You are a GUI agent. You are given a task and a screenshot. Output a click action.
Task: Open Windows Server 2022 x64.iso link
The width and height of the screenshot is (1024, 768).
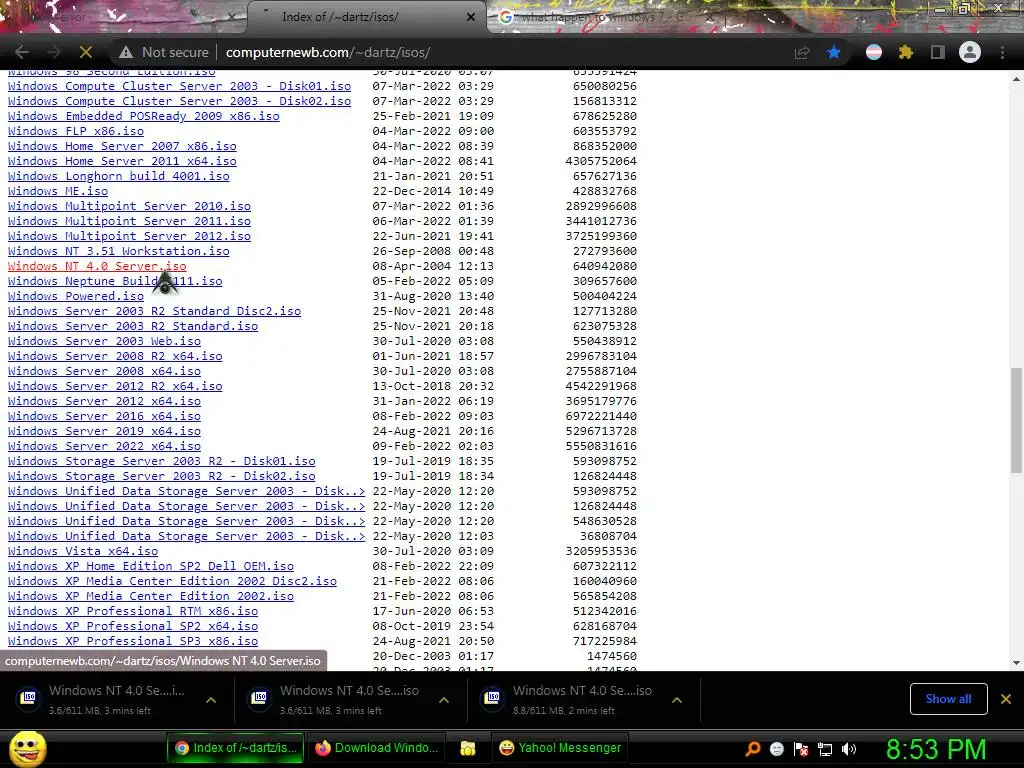click(x=104, y=447)
